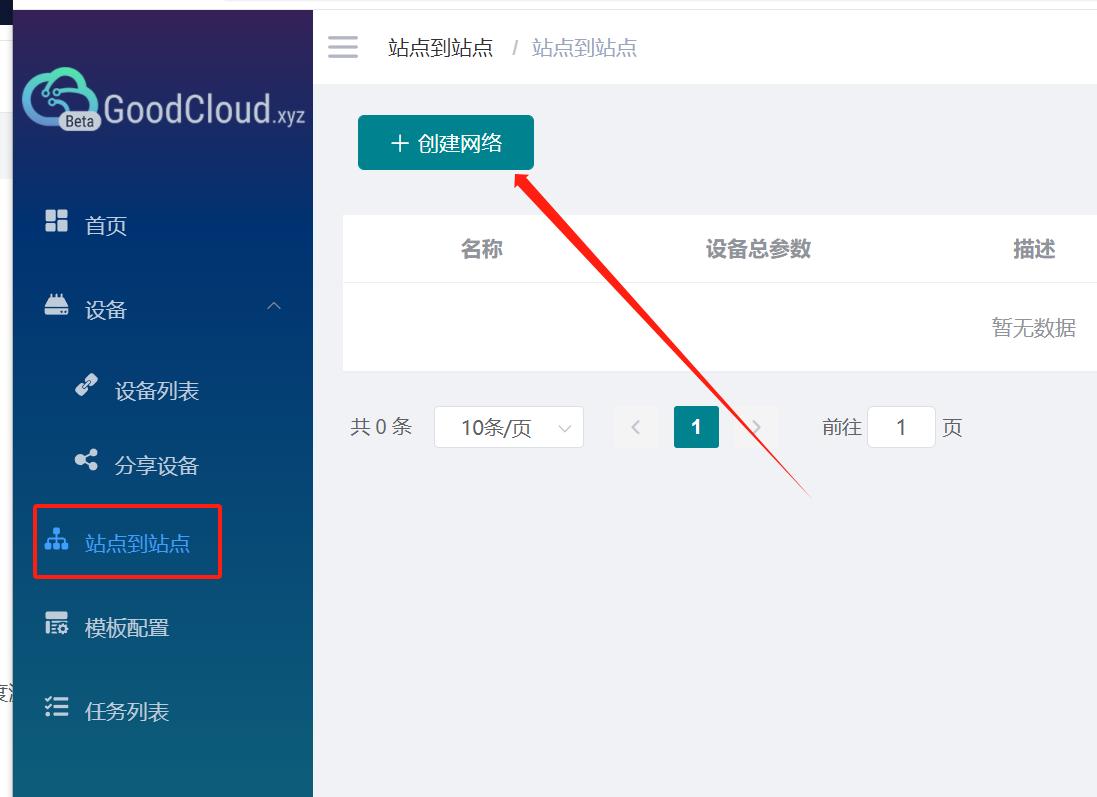This screenshot has width=1097, height=797.
Task: Click page 1 in the pagination control
Action: (x=696, y=427)
